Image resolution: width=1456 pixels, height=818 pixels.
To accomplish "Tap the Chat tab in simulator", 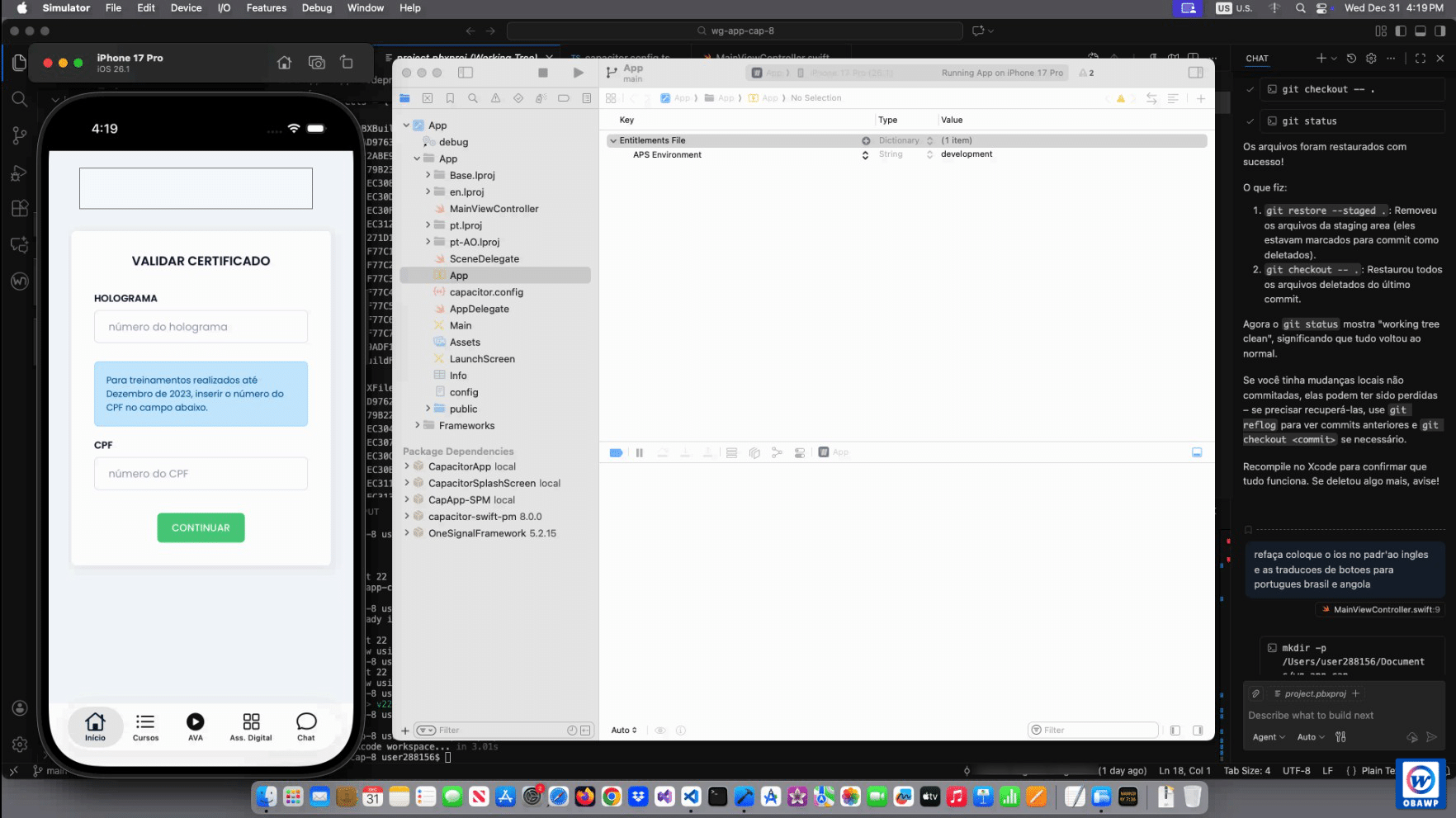I will click(306, 726).
